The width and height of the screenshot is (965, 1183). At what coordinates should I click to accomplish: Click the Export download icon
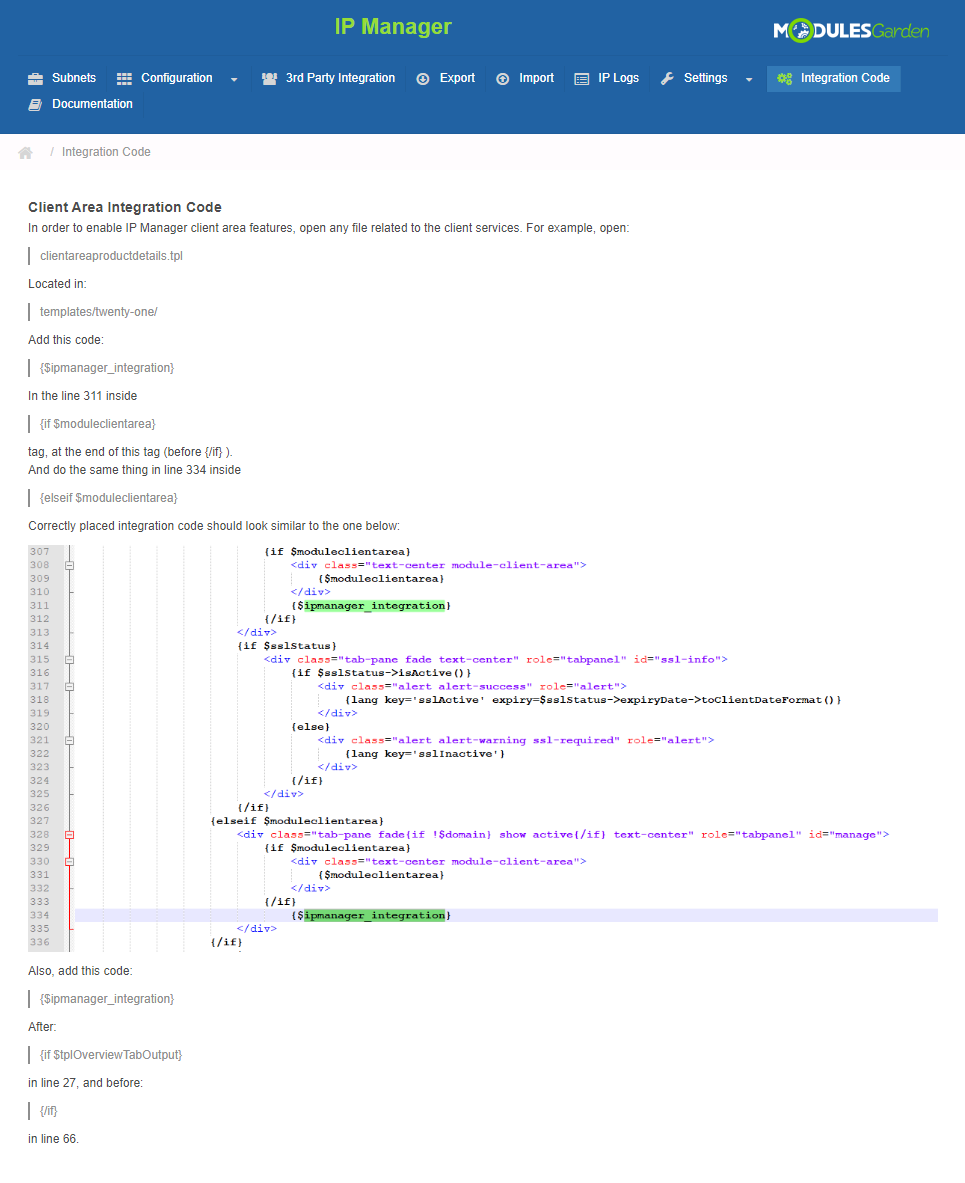[423, 78]
